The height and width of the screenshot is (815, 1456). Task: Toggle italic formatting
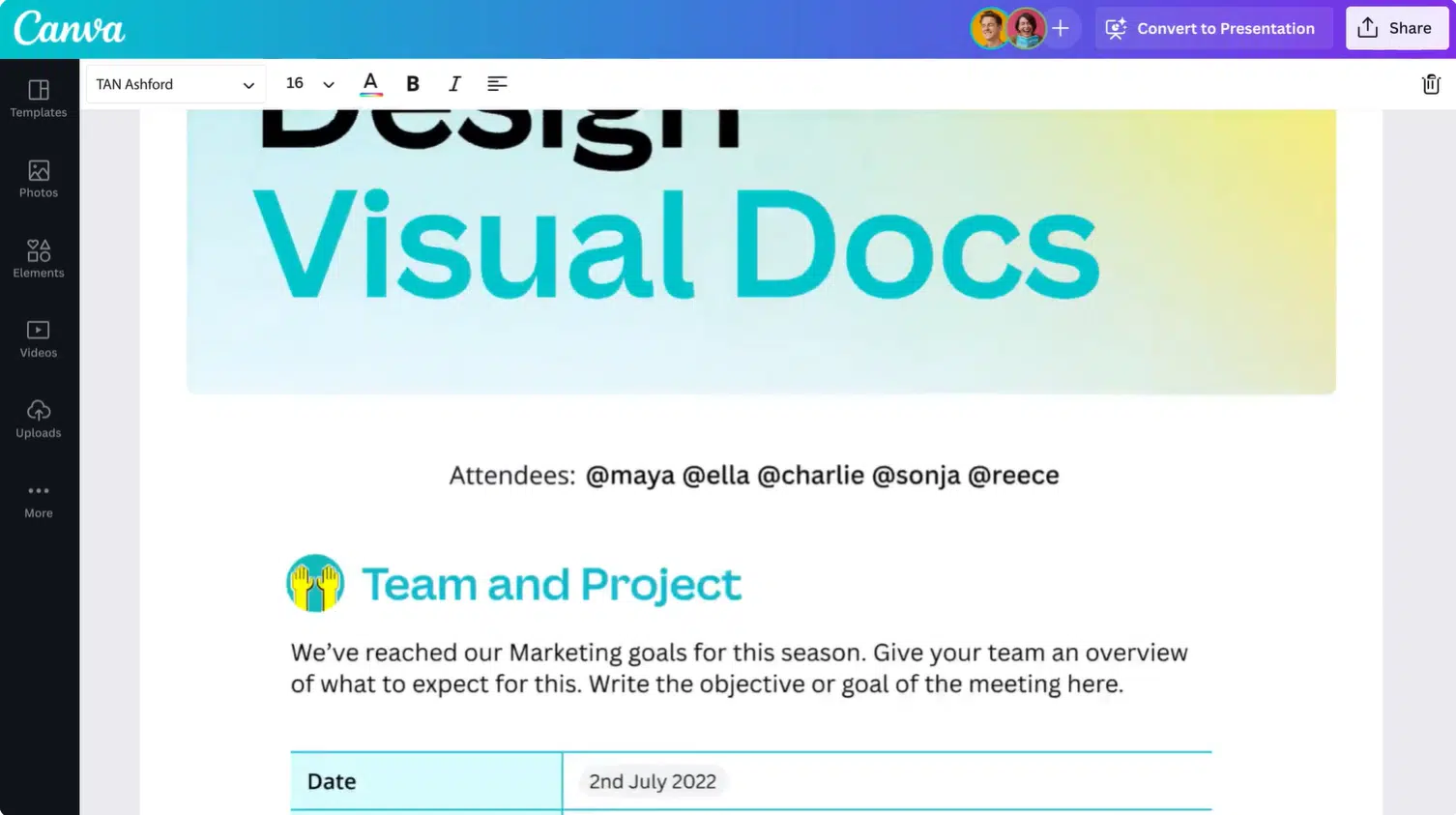pos(454,84)
